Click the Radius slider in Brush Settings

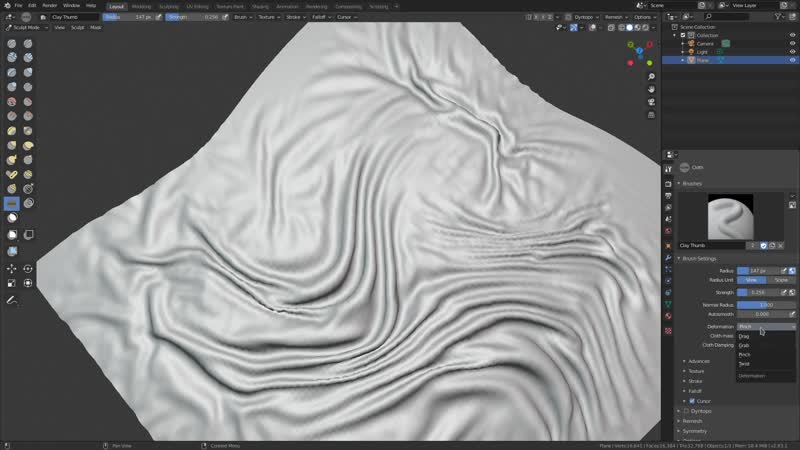click(x=759, y=271)
